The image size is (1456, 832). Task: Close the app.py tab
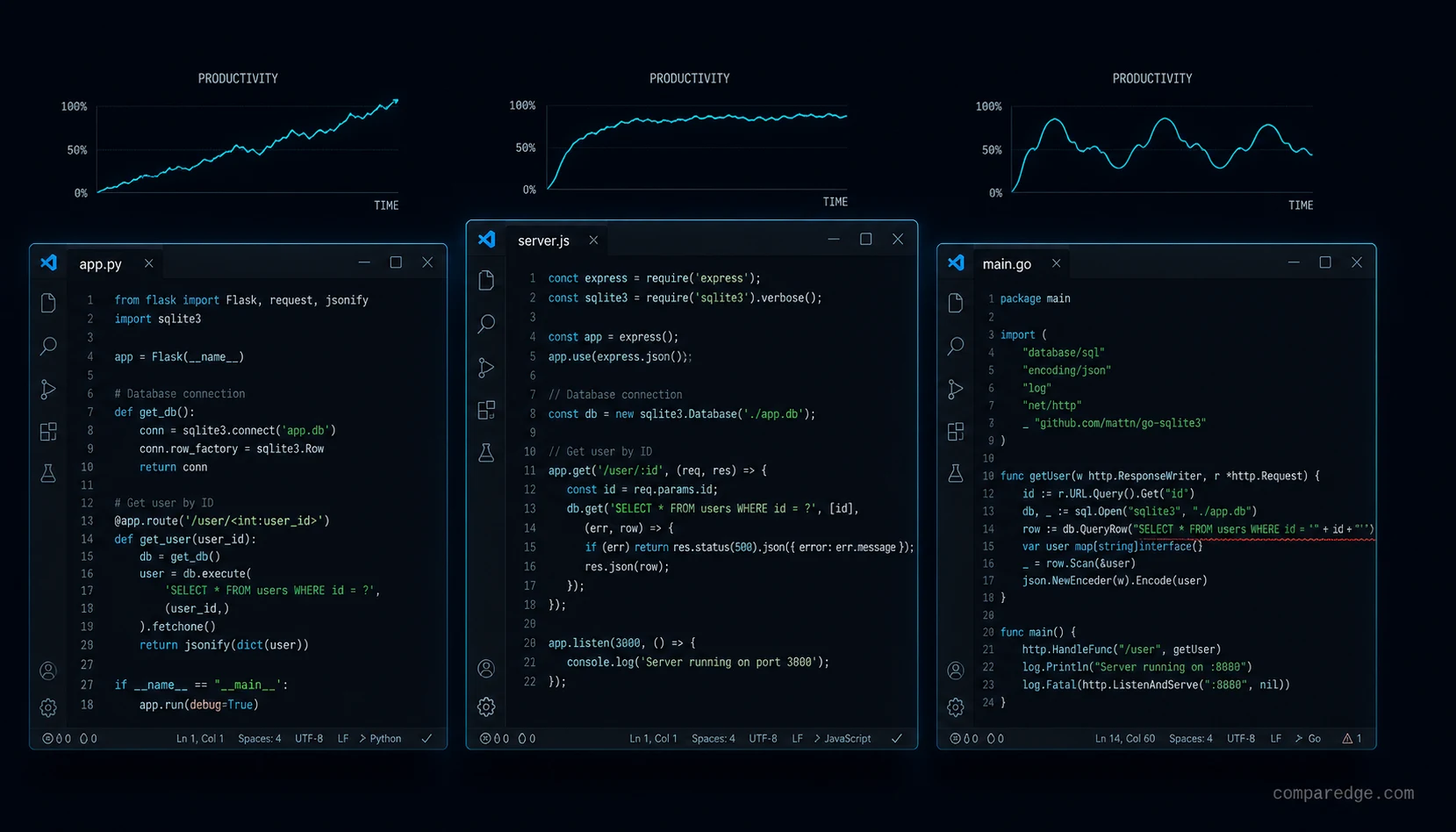[x=149, y=263]
